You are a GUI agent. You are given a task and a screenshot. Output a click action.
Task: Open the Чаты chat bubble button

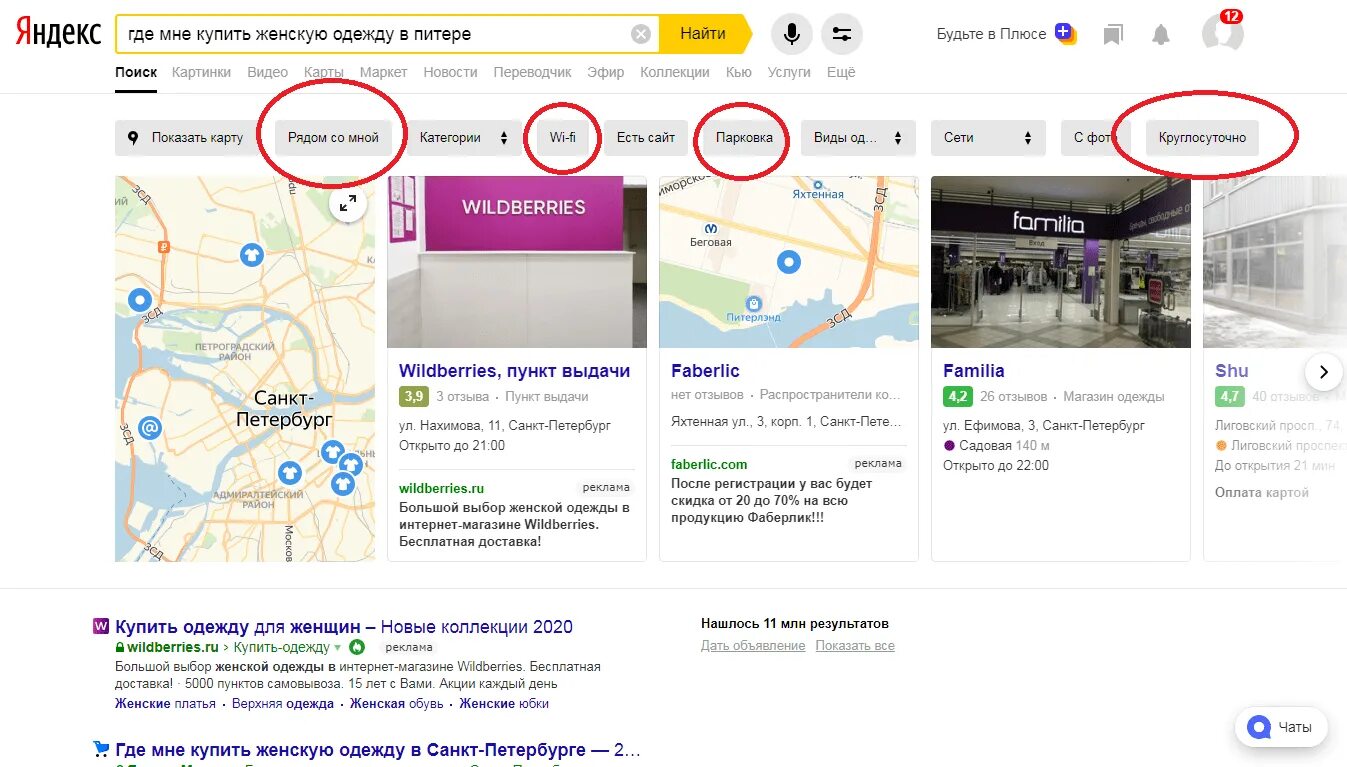click(x=1281, y=727)
